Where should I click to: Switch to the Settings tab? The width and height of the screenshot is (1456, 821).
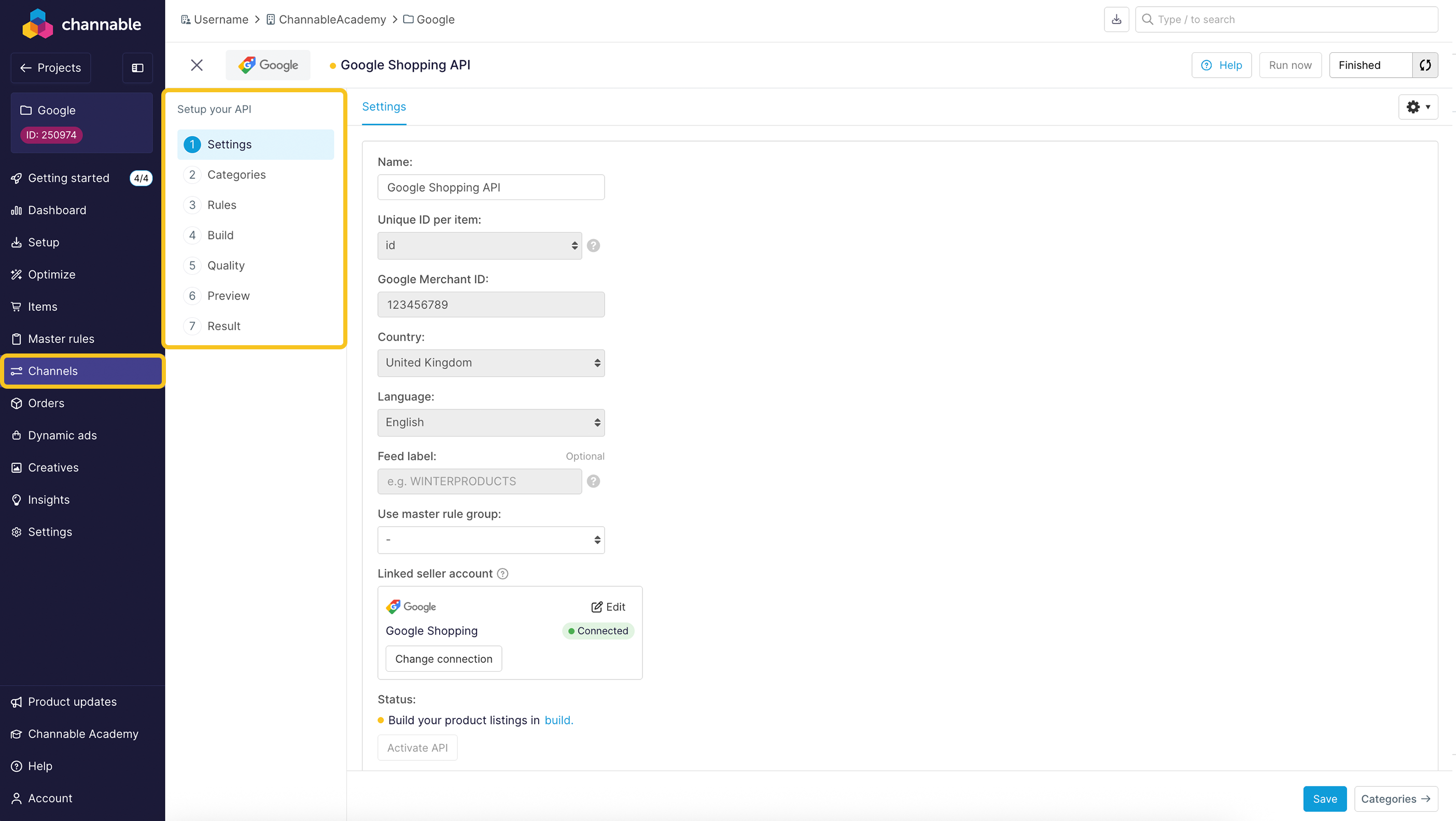pos(384,107)
